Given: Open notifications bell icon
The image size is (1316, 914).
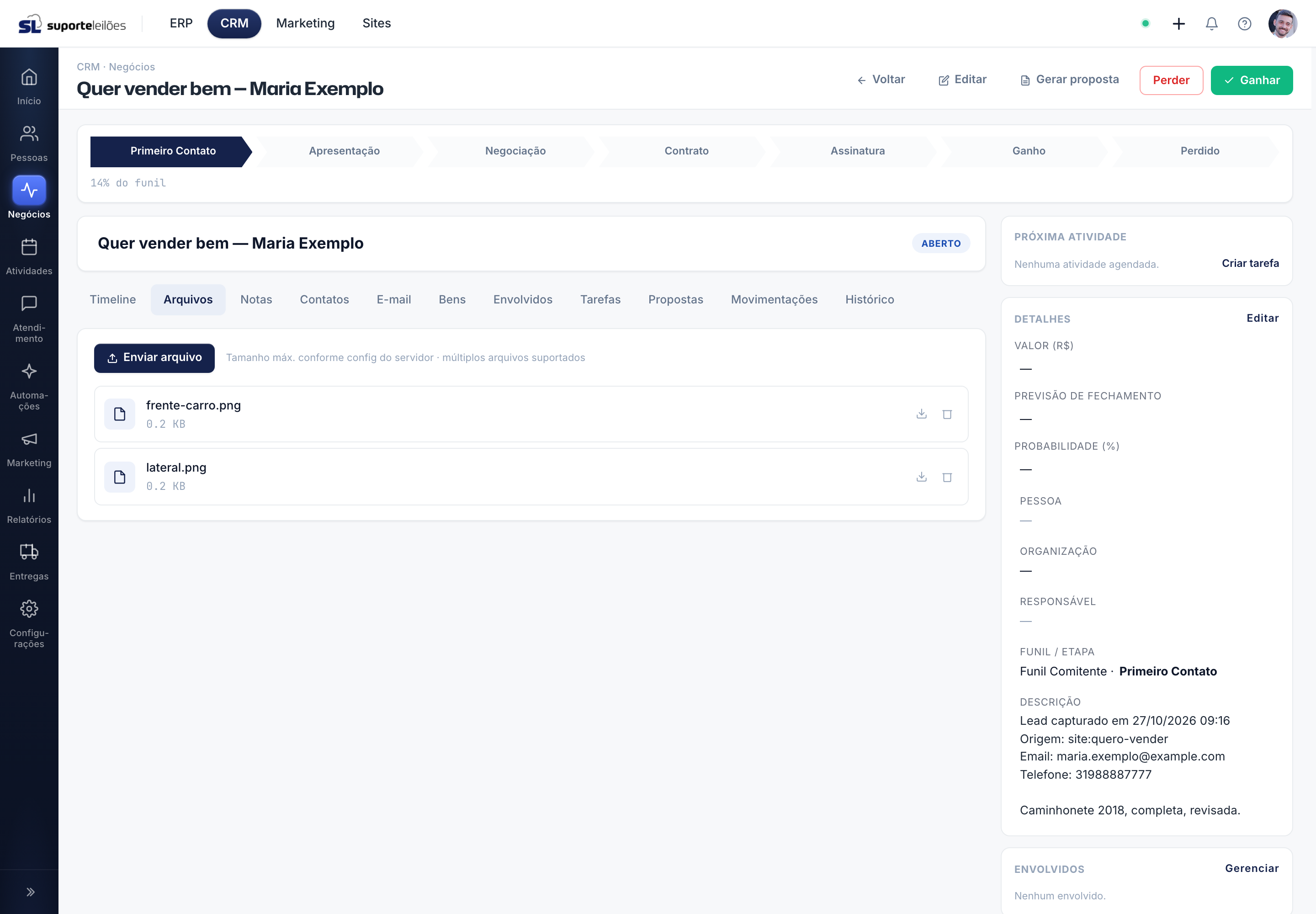Looking at the screenshot, I should pos(1211,23).
